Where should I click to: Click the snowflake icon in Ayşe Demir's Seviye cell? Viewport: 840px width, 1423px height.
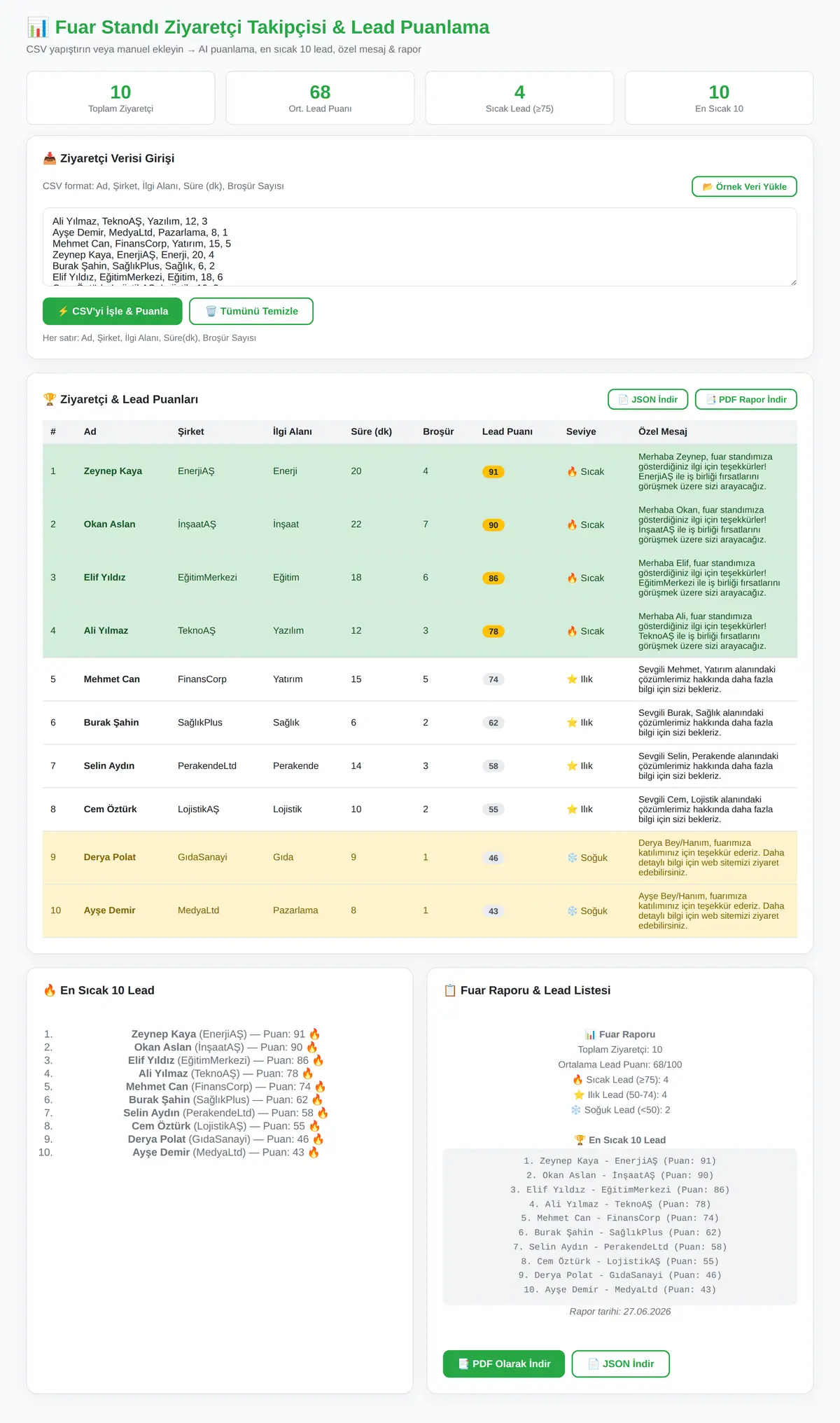pyautogui.click(x=572, y=910)
